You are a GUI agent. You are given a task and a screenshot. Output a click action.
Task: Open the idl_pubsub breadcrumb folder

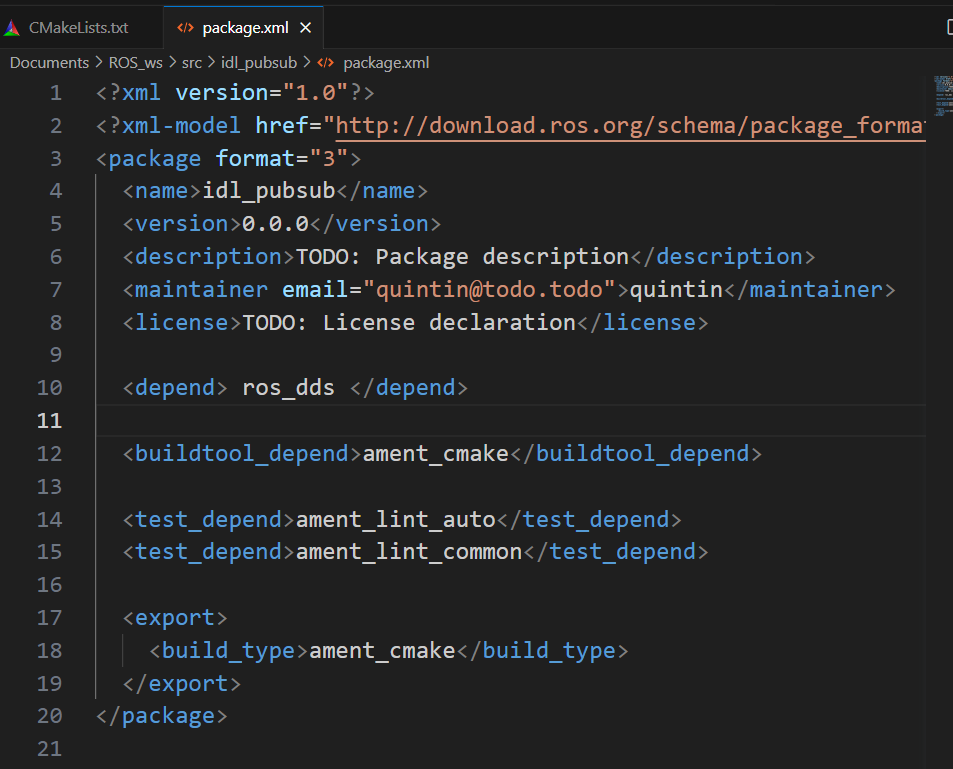pos(259,63)
